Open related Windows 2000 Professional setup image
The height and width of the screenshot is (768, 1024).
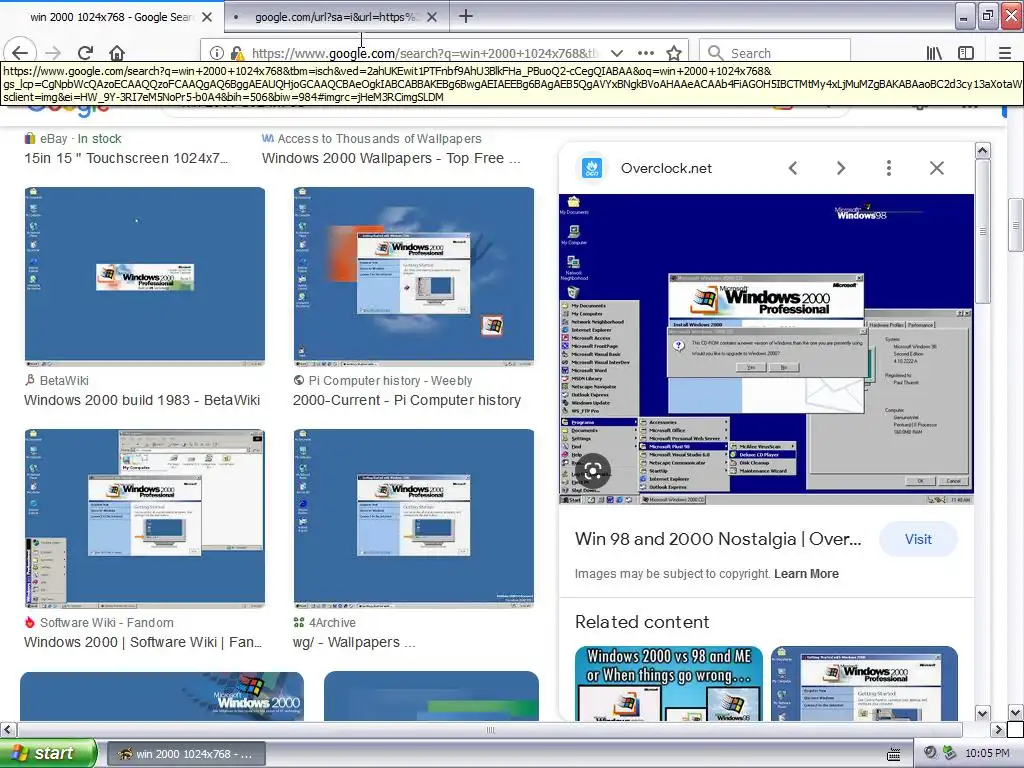[x=864, y=683]
